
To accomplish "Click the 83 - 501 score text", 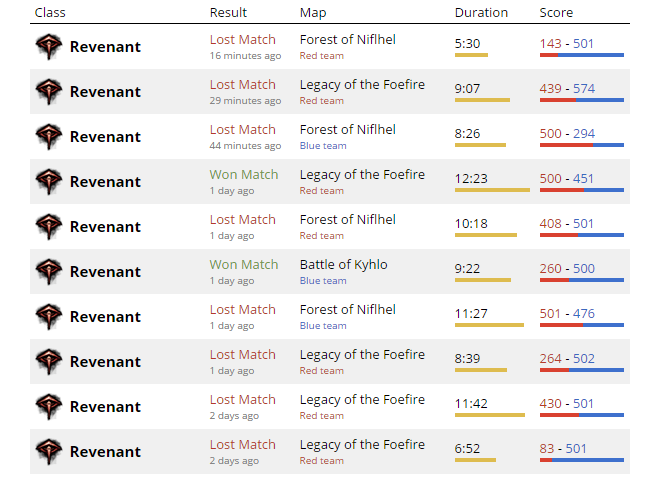I will pyautogui.click(x=563, y=449).
